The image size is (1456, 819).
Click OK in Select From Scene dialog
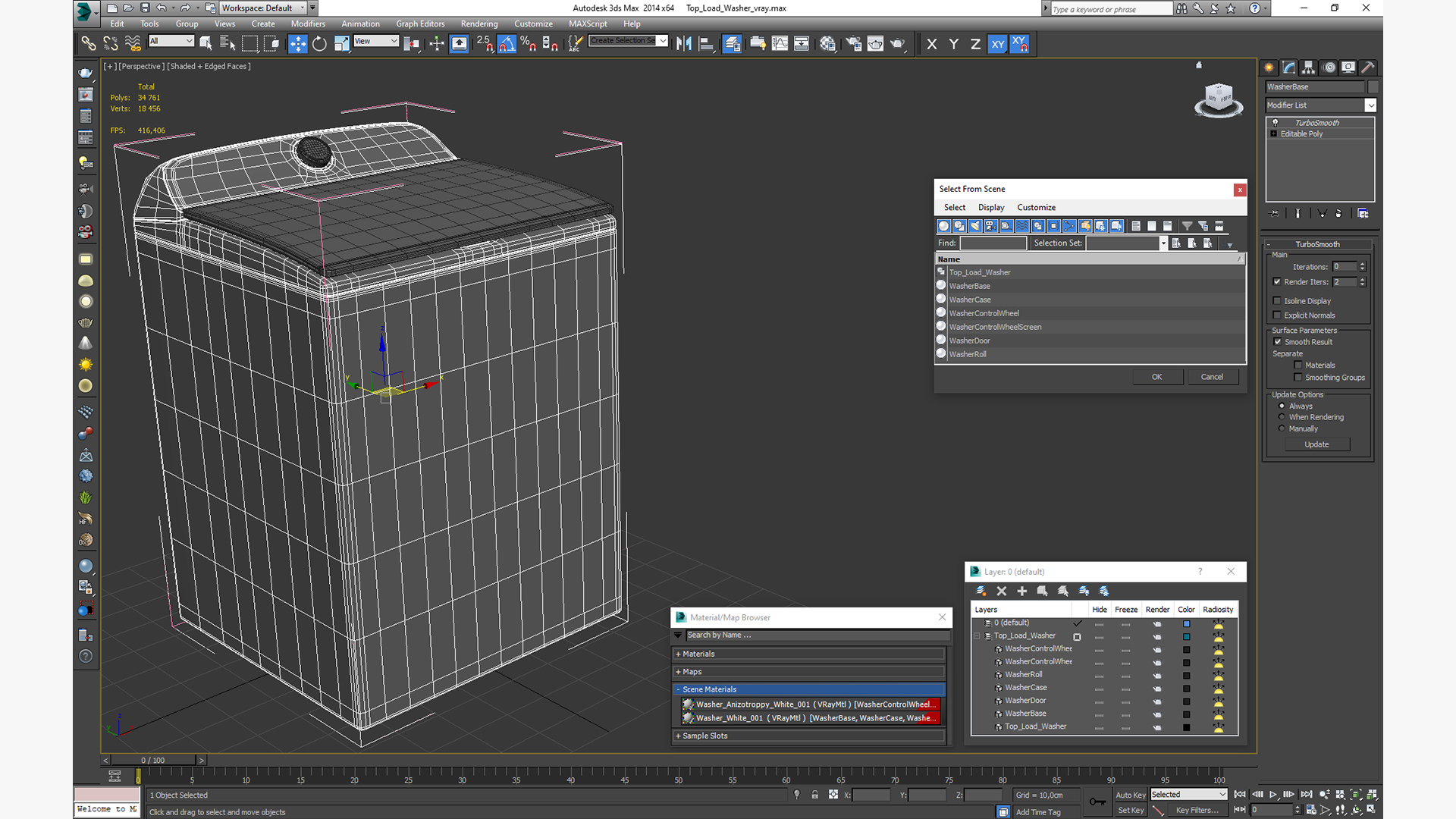(x=1157, y=377)
